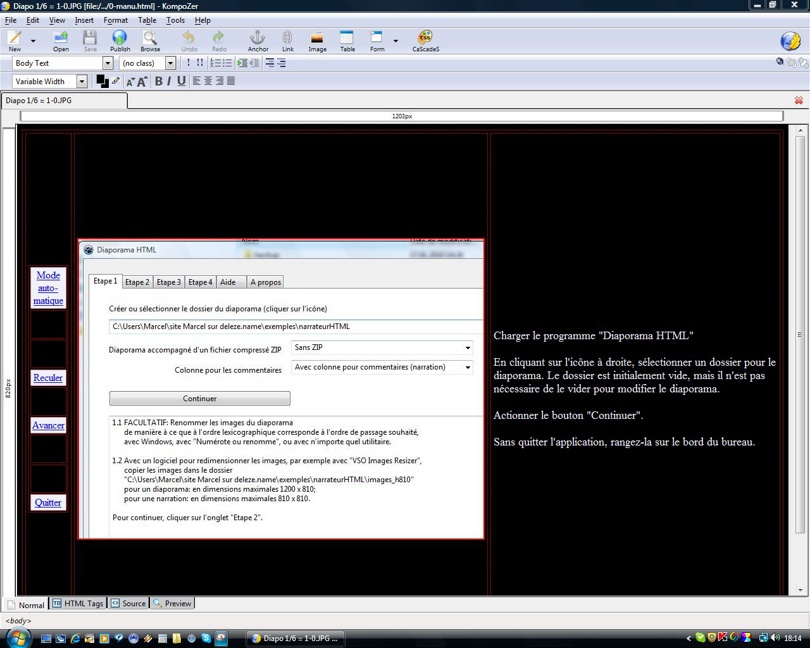Screen dimensions: 810x648
Task: Select the Diapo 1/6 = 1-0.JPG document tab
Action: [x=64, y=100]
